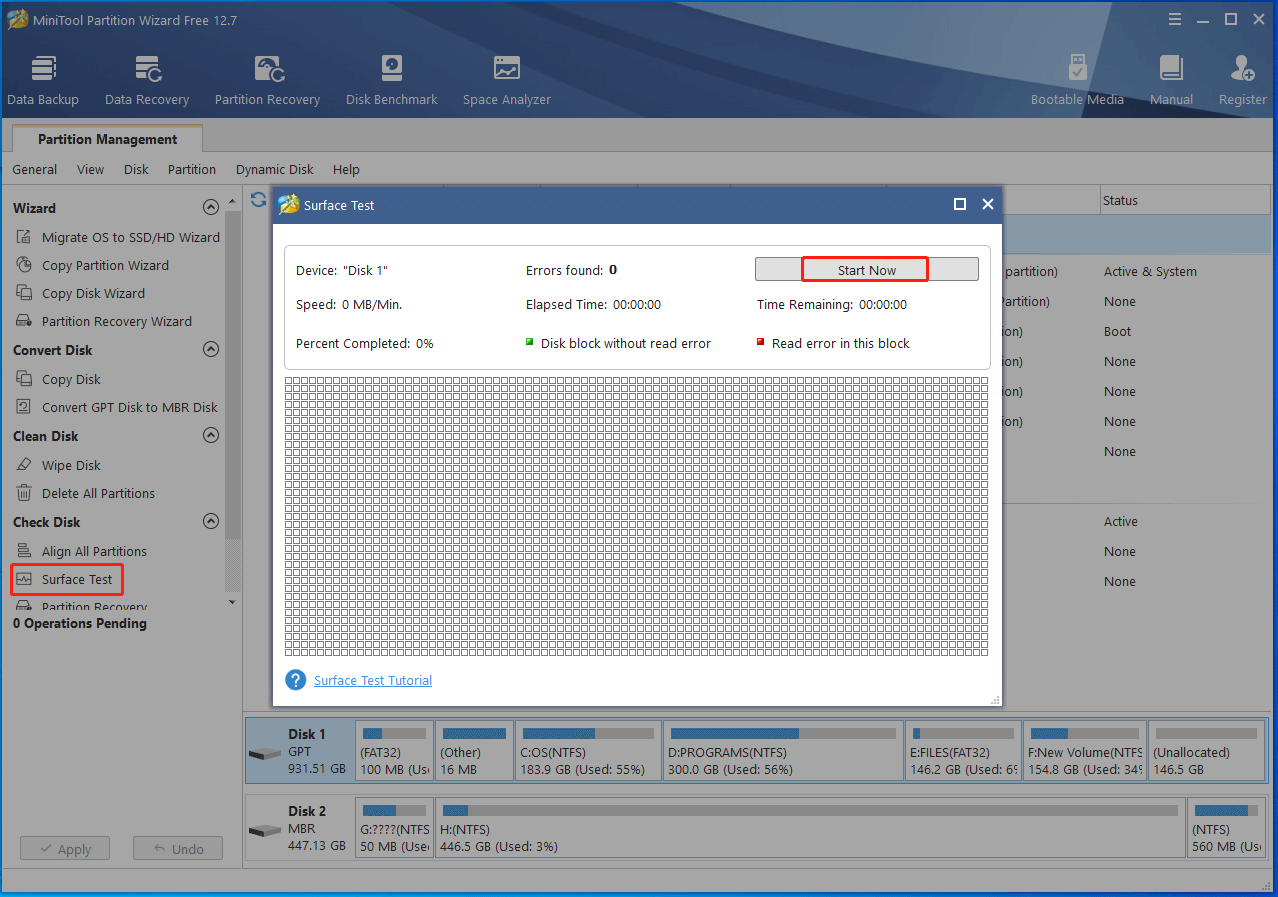The height and width of the screenshot is (897, 1278).
Task: Select the G: 50 MB partition block
Action: [395, 827]
